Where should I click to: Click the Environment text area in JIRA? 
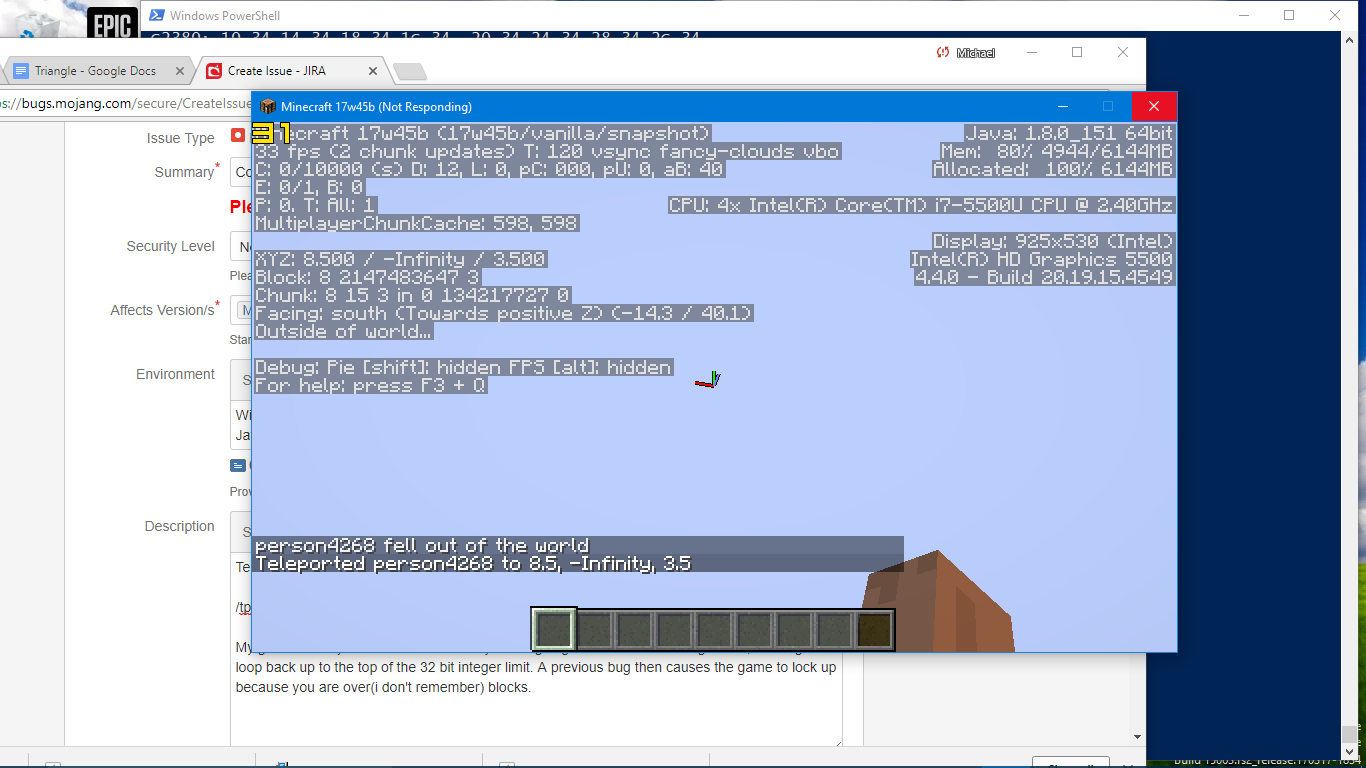[x=241, y=424]
